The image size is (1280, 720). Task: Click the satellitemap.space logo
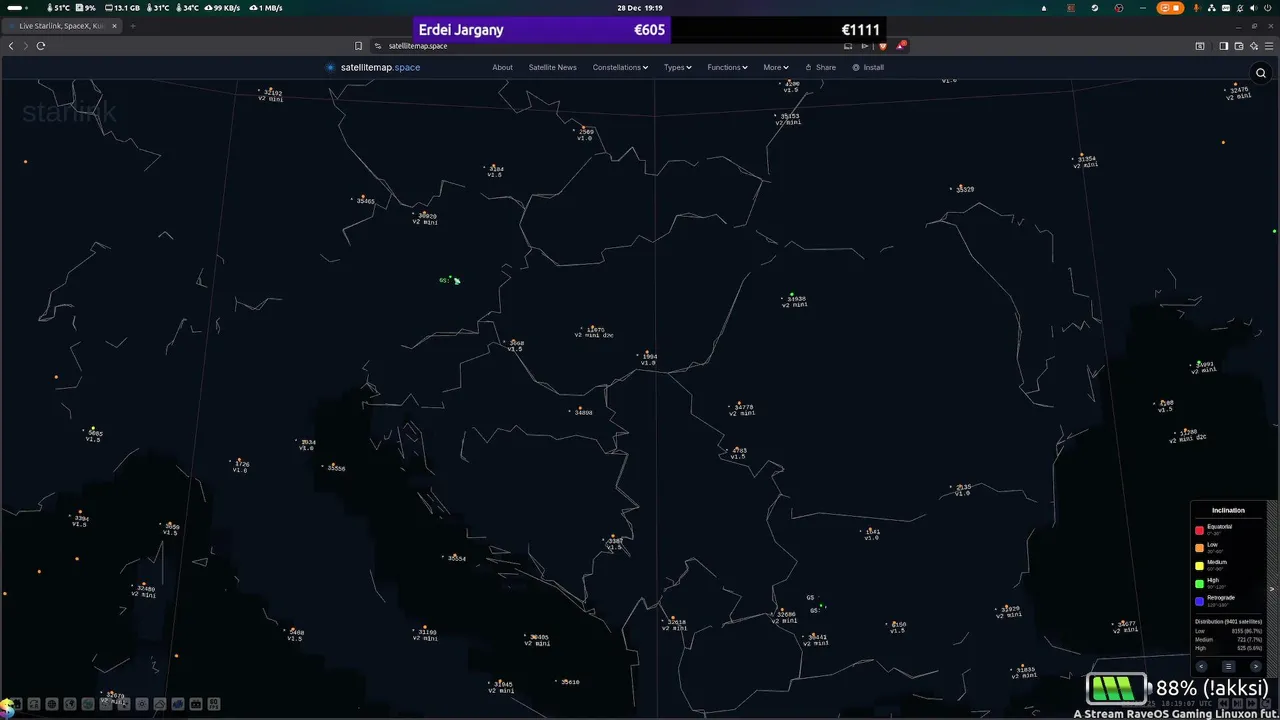point(373,68)
